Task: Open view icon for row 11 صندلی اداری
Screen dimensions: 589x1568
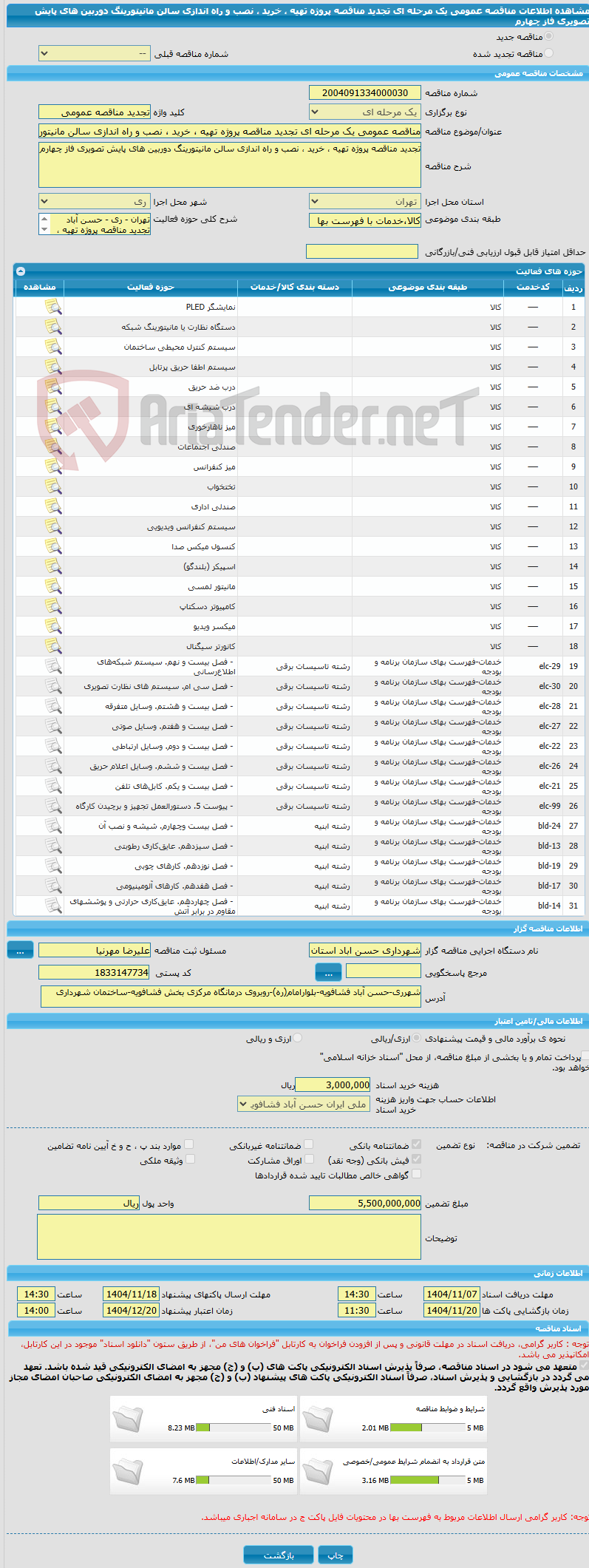Action: [53, 506]
